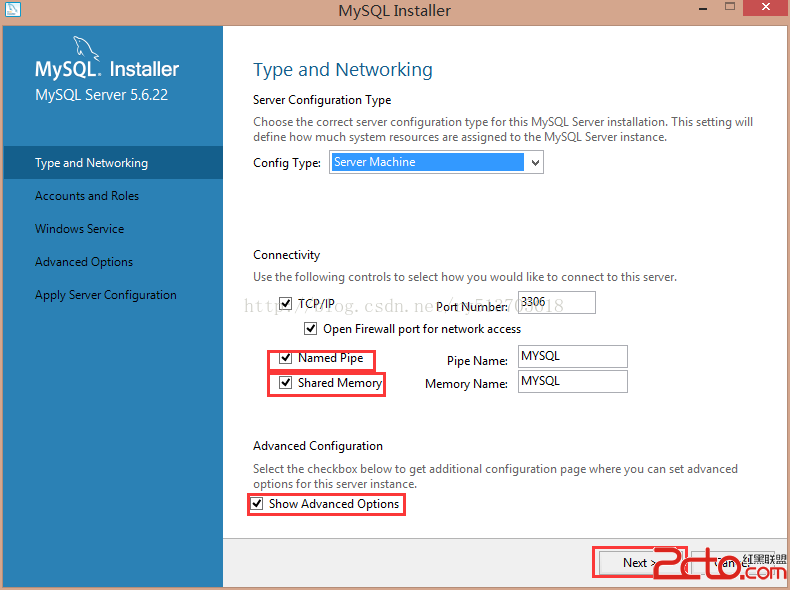Click the Memory Name input field
790x590 pixels.
[x=573, y=381]
